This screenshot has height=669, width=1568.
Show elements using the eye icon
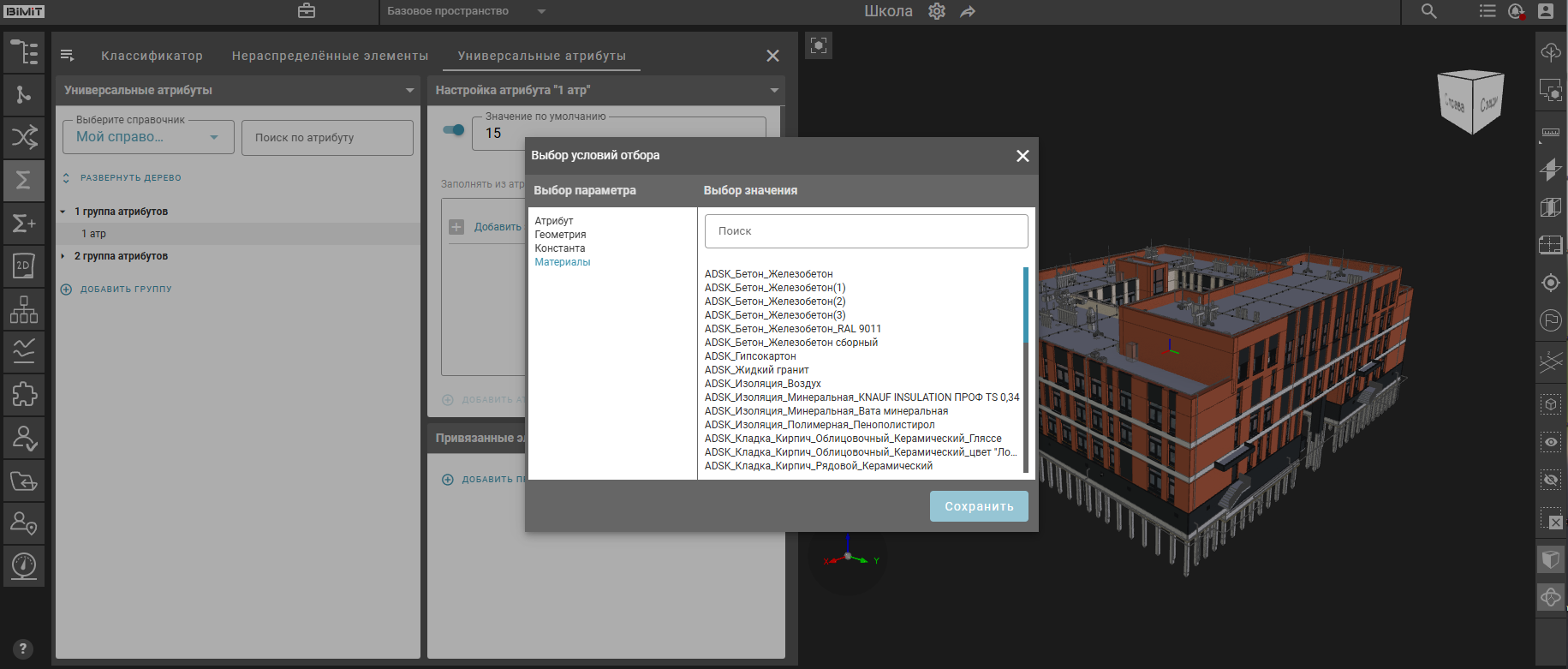tap(1551, 442)
